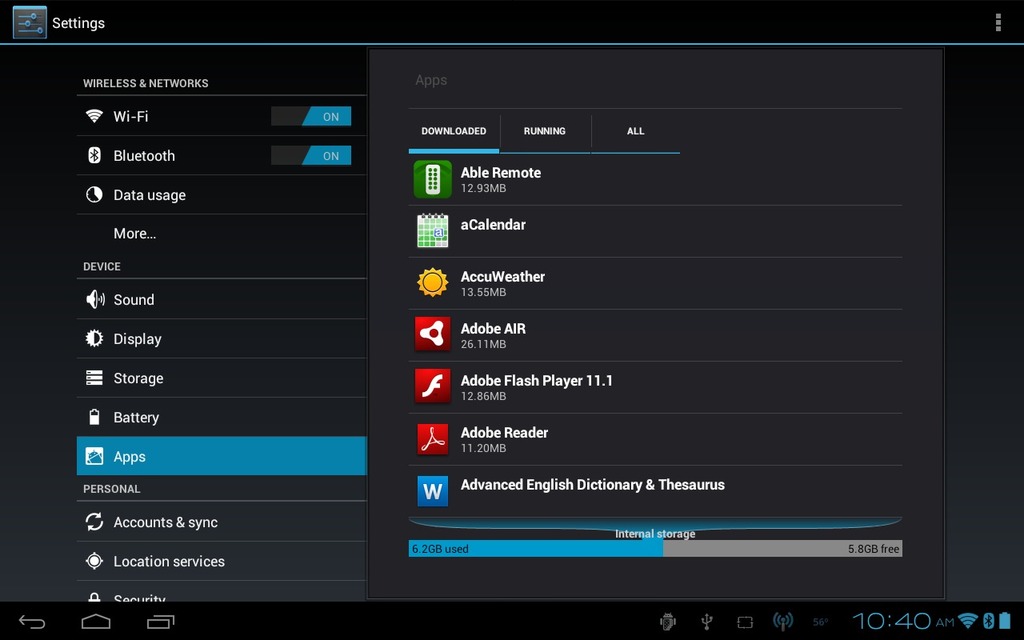Click the 5.8GB free storage segment
This screenshot has width=1024, height=640.
tap(782, 549)
